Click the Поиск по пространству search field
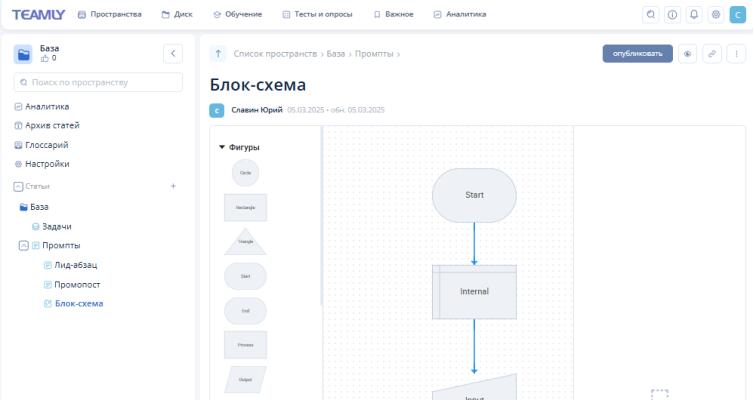This screenshot has height=400, width=753. [x=98, y=82]
